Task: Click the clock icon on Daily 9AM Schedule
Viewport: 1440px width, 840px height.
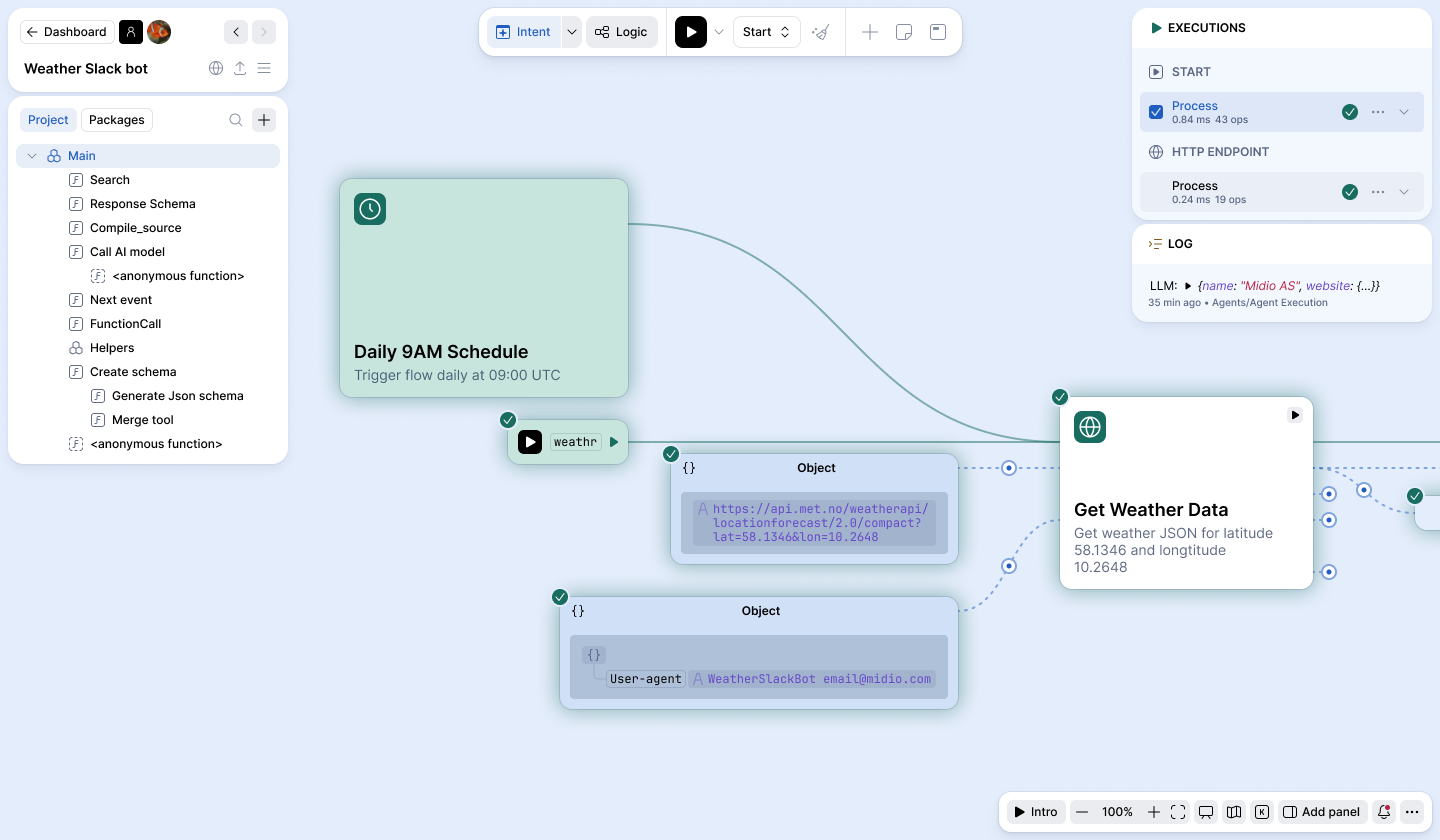Action: pos(370,209)
